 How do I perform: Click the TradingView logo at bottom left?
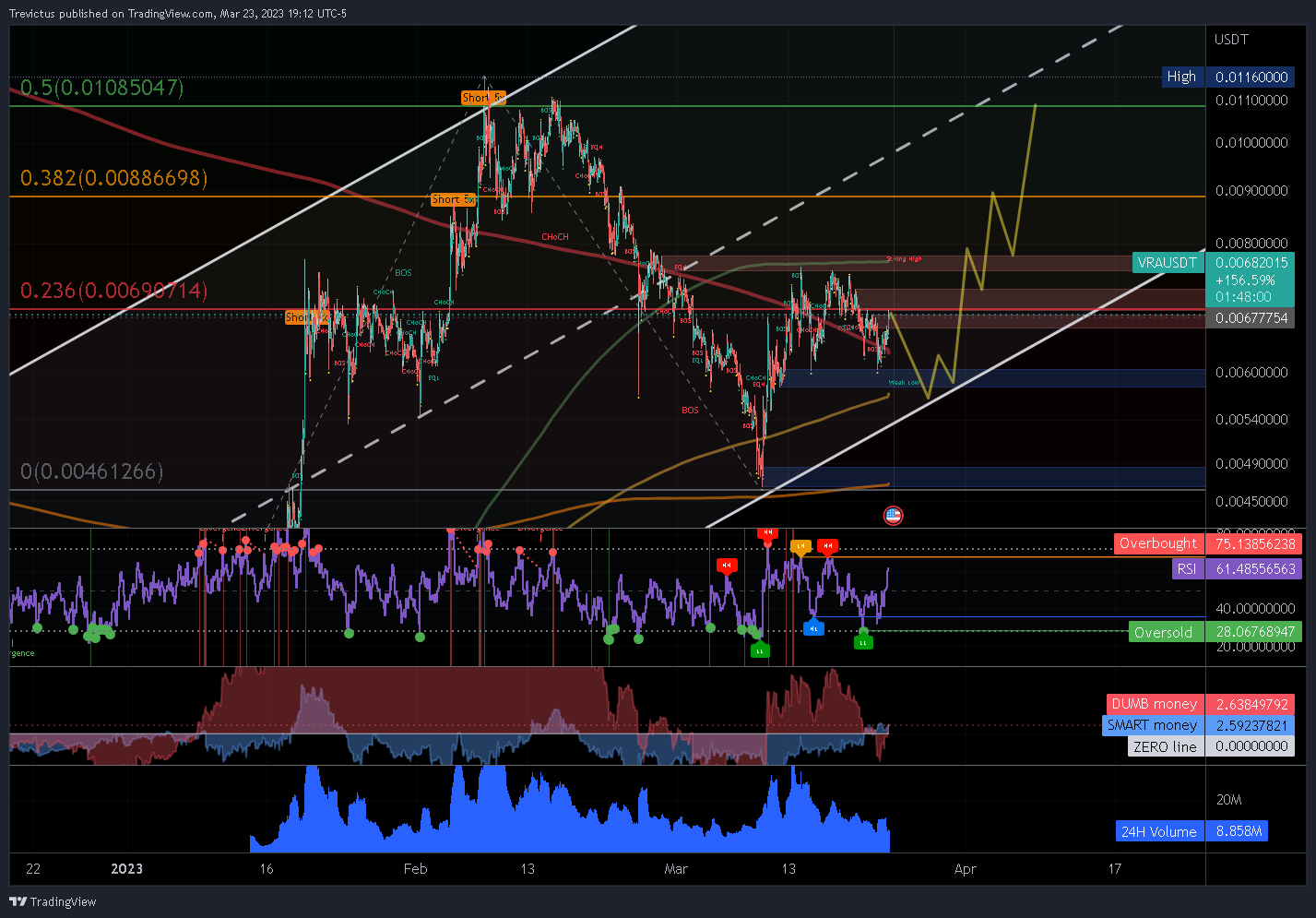click(x=53, y=901)
